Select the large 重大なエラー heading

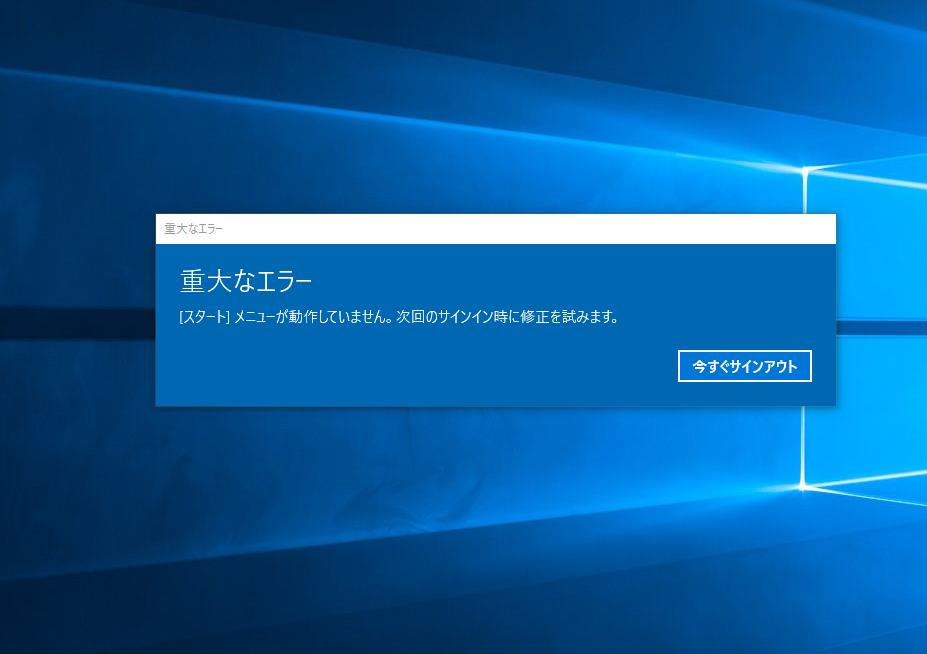pyautogui.click(x=246, y=281)
